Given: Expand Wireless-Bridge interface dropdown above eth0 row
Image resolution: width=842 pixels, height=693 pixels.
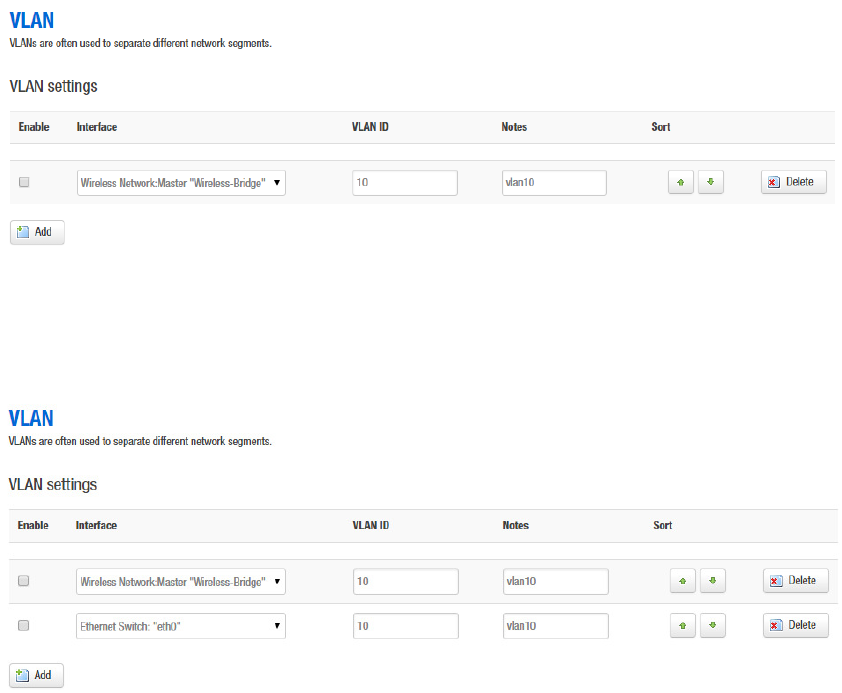Looking at the screenshot, I should (181, 581).
